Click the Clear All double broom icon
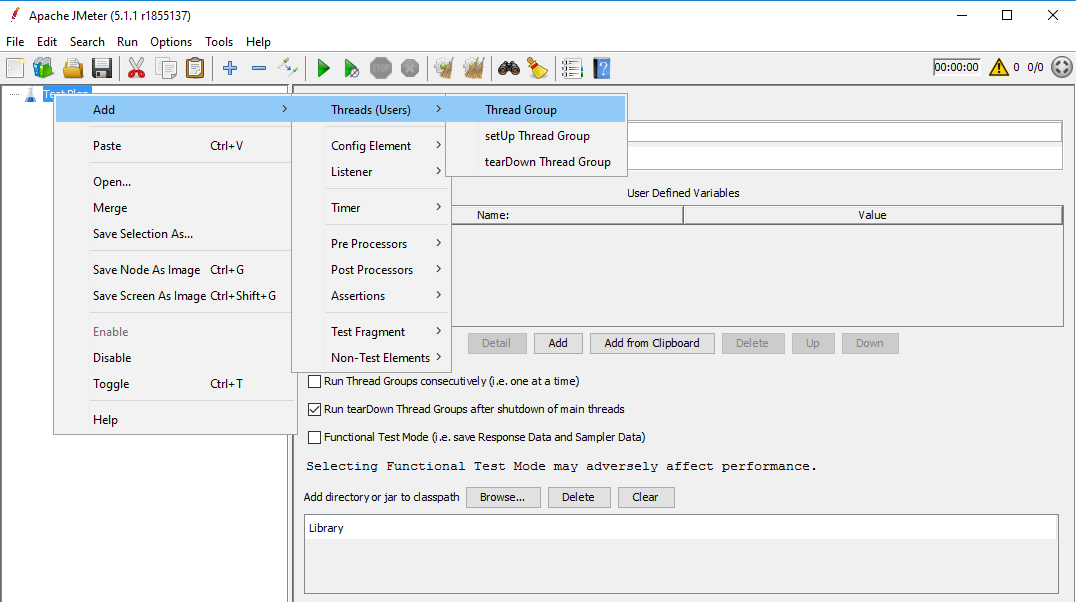 click(x=473, y=68)
